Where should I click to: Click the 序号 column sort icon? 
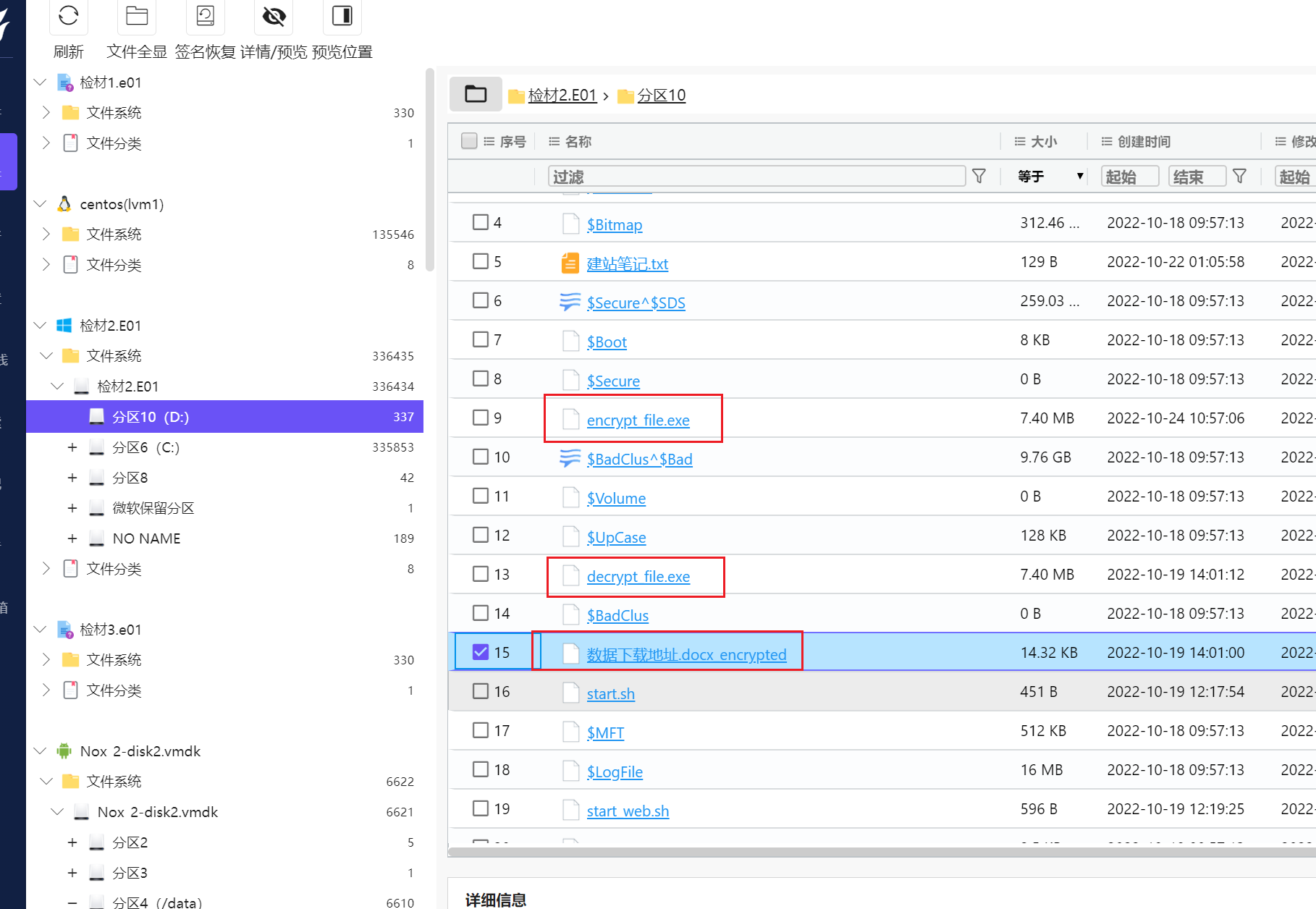pos(489,142)
